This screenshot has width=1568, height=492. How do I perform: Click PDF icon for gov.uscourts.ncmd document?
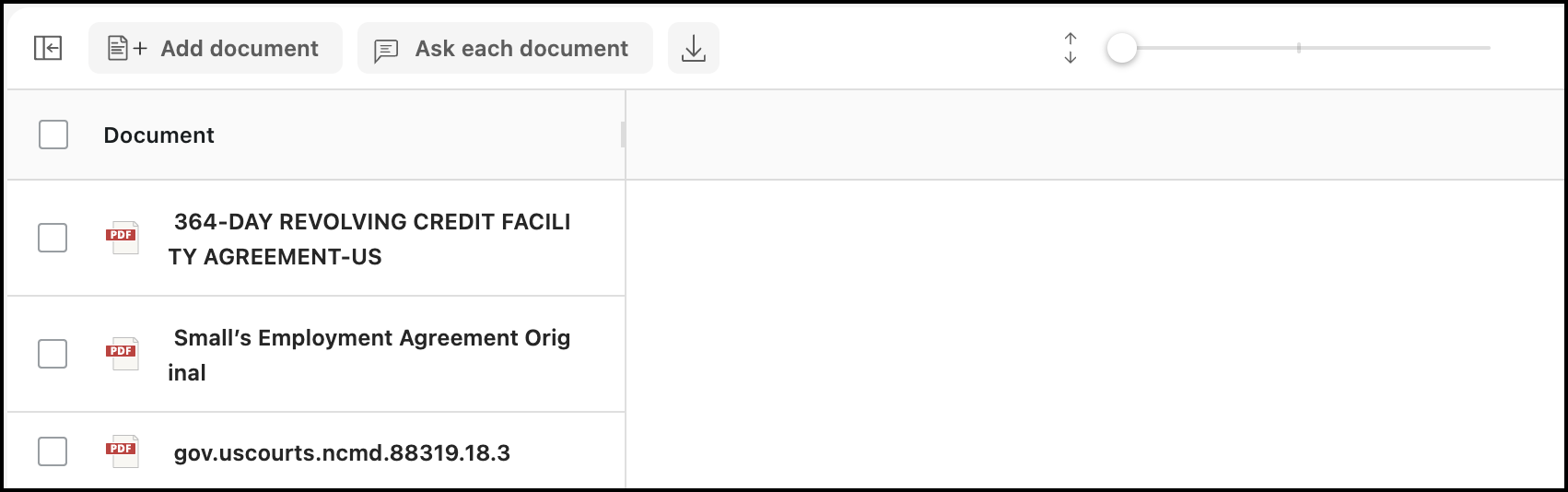click(x=123, y=451)
